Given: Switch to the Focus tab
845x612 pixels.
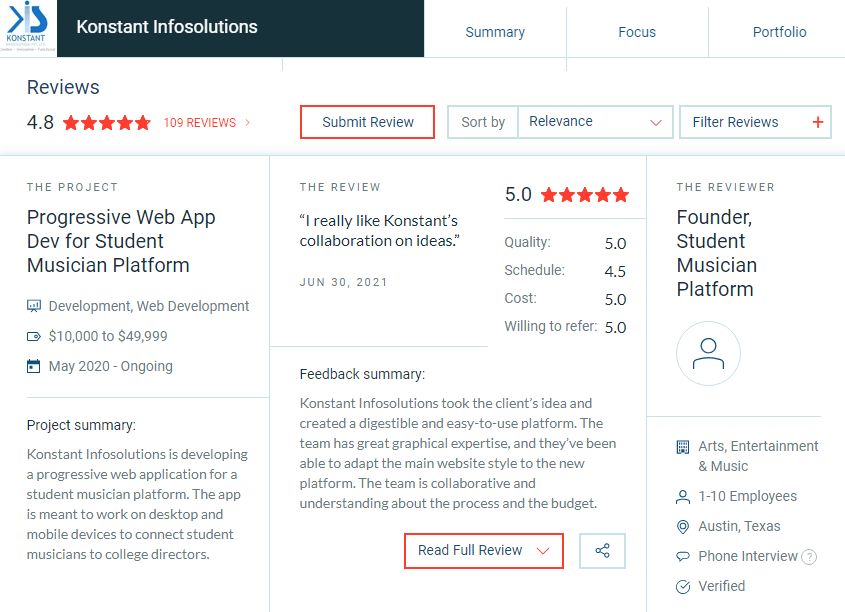Looking at the screenshot, I should (x=637, y=32).
